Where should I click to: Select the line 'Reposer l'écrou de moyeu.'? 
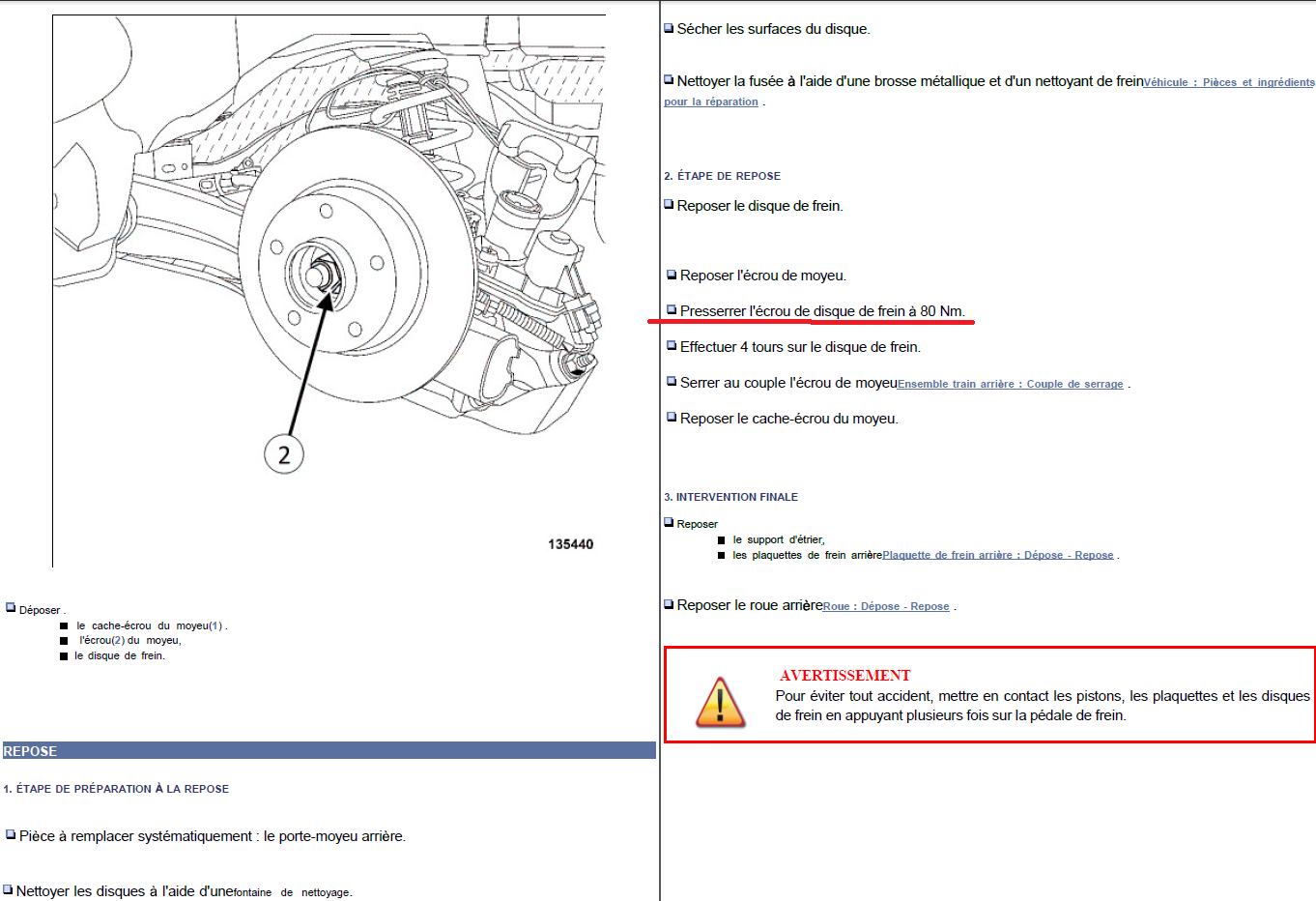762,276
